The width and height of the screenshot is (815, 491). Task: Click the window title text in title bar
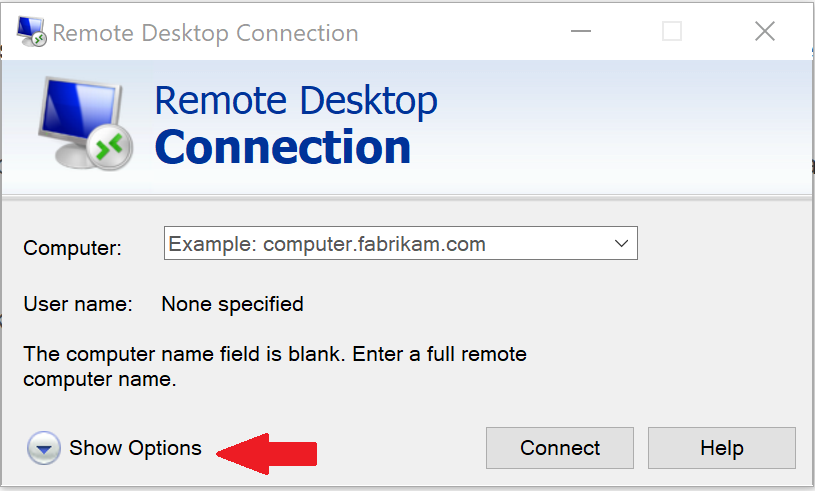click(x=205, y=33)
